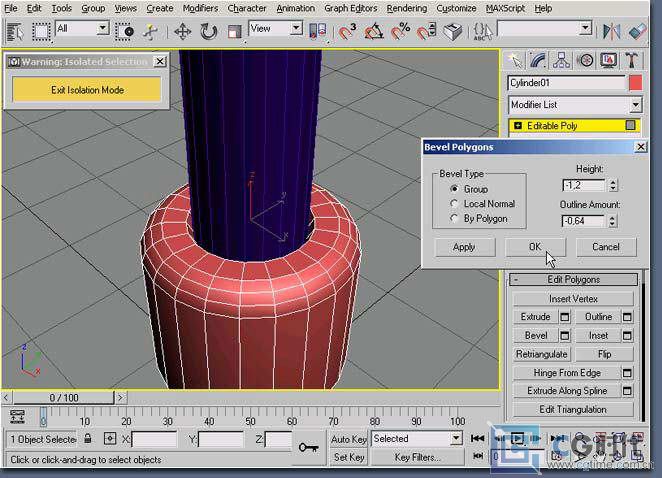The height and width of the screenshot is (478, 662).
Task: Collapse the Edit Polygons rollout
Action: 573,280
